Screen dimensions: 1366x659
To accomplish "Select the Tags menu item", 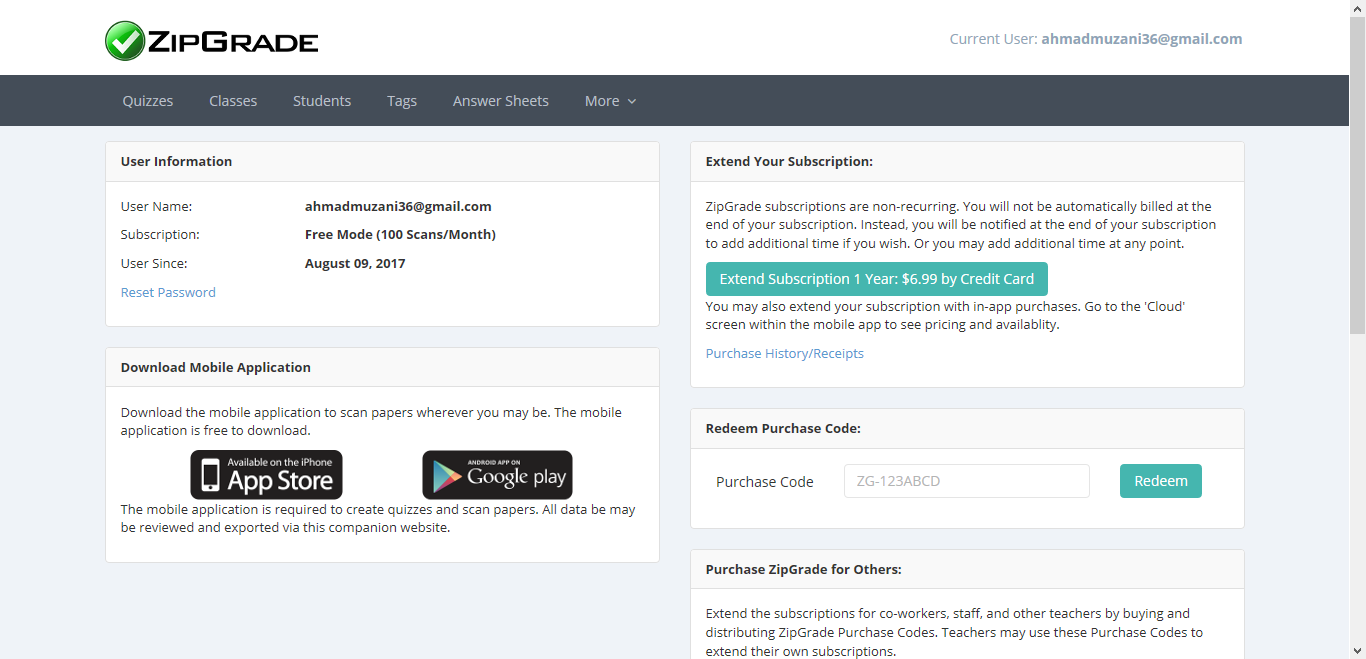I will (402, 101).
